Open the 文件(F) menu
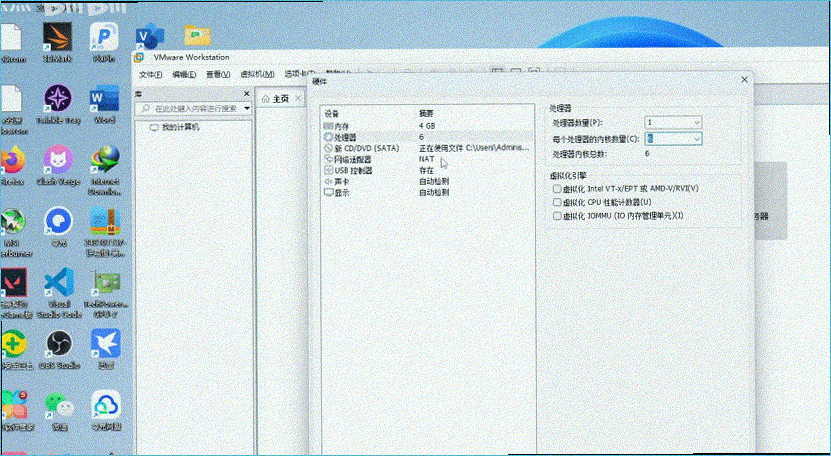The width and height of the screenshot is (831, 456). click(151, 75)
